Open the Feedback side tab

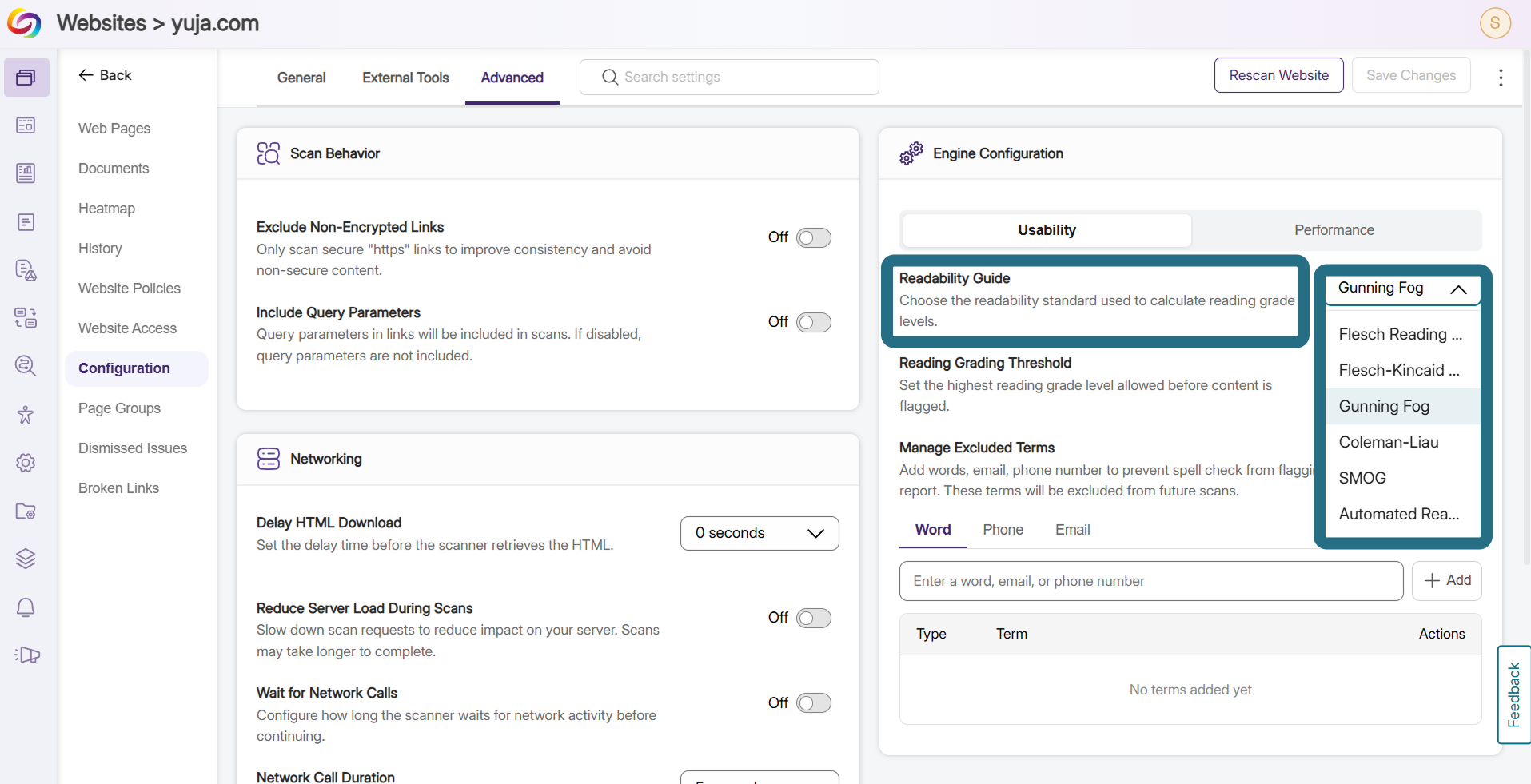[1513, 694]
